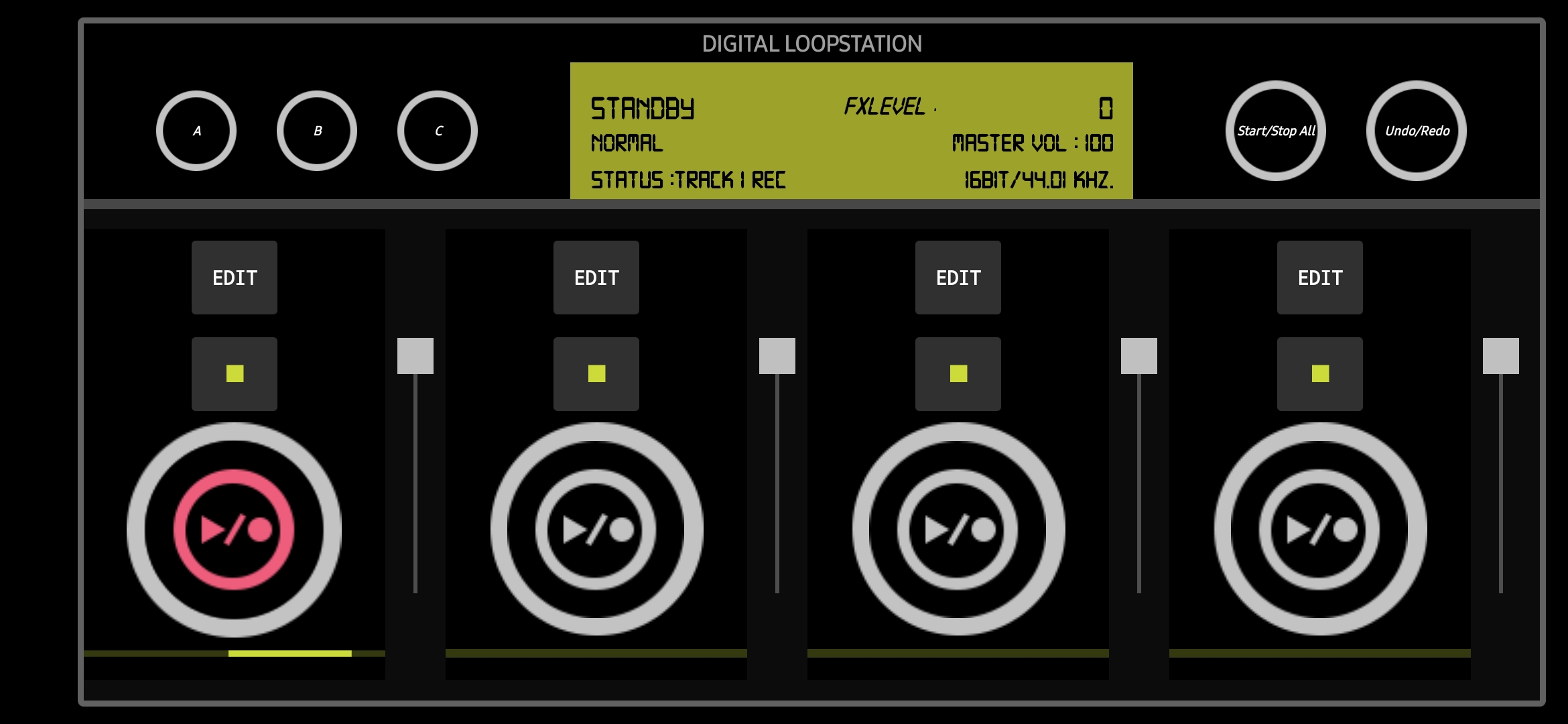Click track 4 stop square button
The image size is (1568, 724).
click(x=1320, y=374)
